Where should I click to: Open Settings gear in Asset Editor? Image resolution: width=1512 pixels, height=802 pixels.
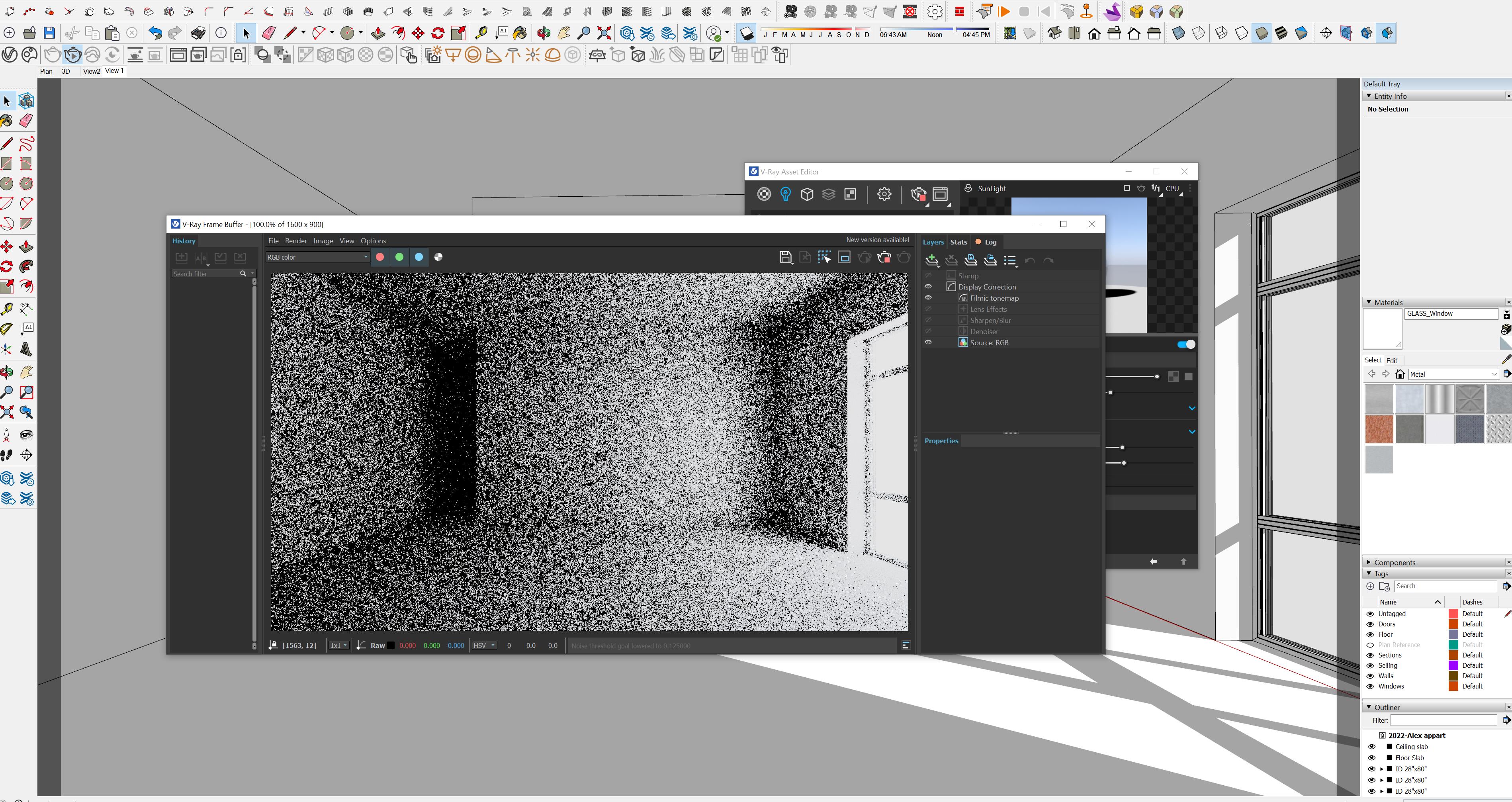pyautogui.click(x=884, y=194)
